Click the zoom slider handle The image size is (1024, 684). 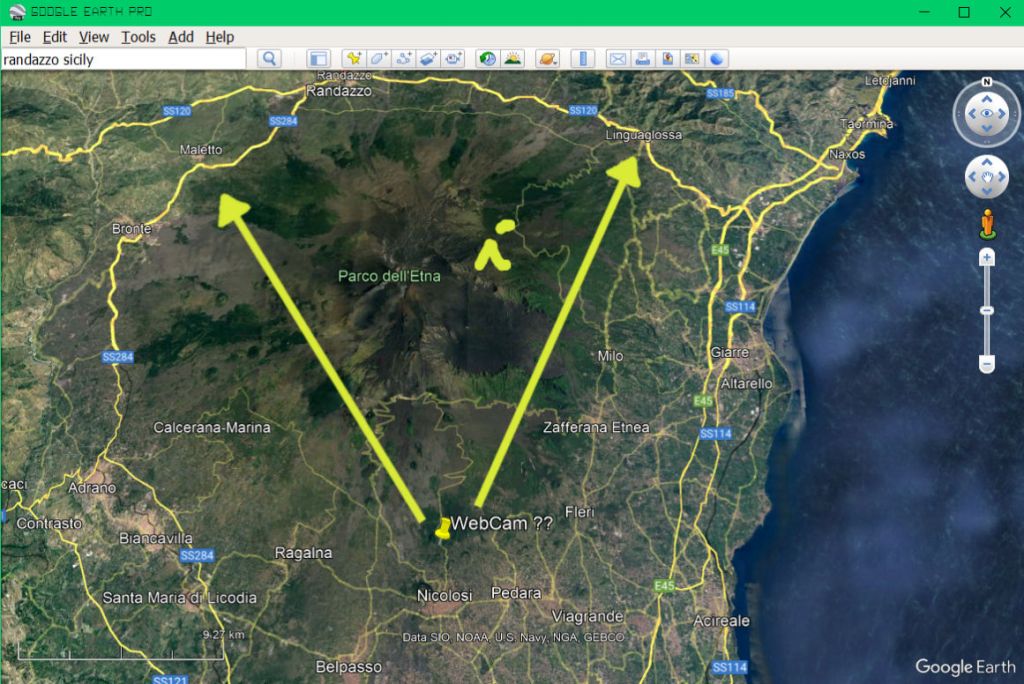coord(987,311)
